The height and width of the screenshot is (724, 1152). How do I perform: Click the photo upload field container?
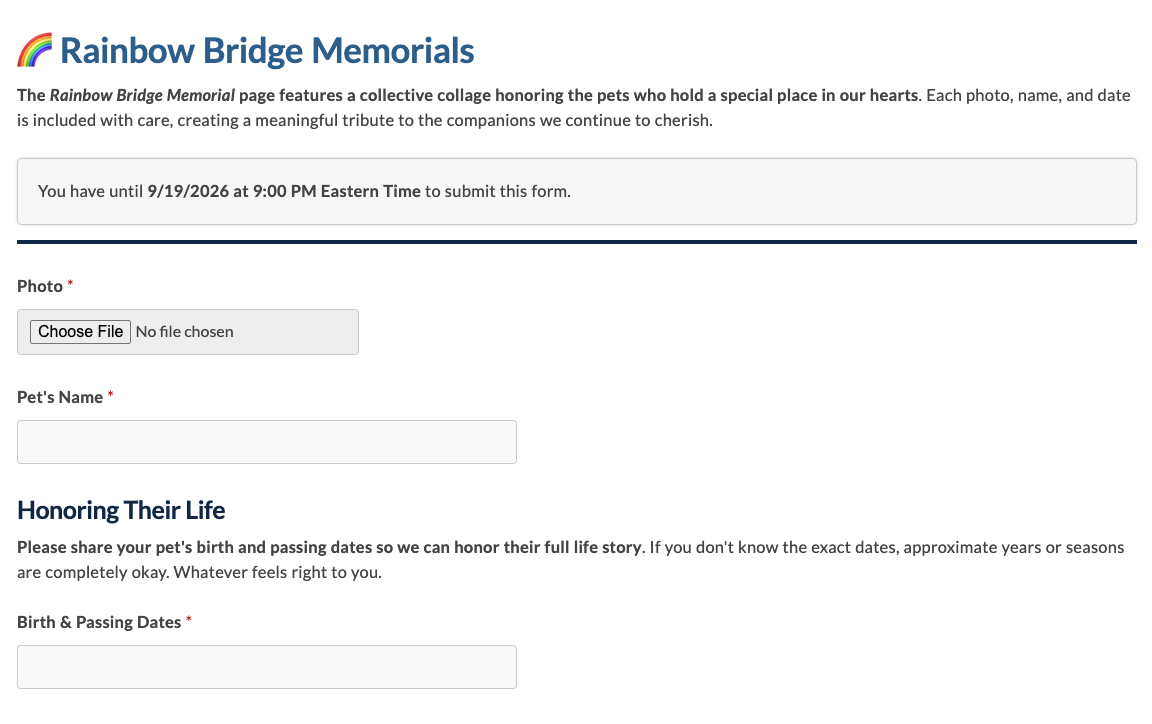[188, 331]
